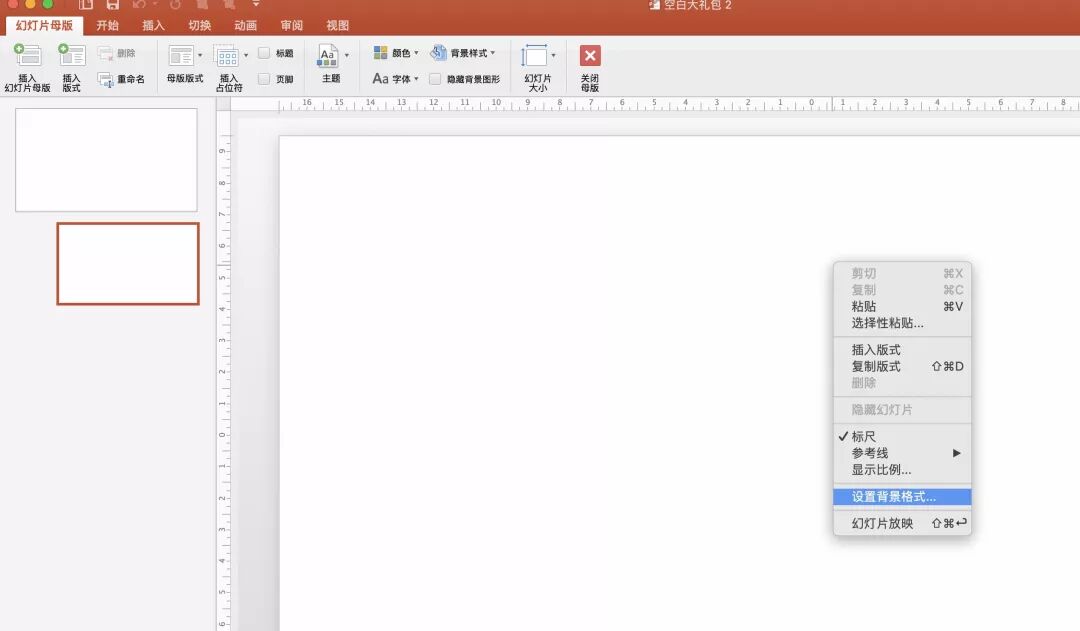This screenshot has height=631, width=1080.
Task: Click the save icon in the title bar
Action: coord(112,4)
